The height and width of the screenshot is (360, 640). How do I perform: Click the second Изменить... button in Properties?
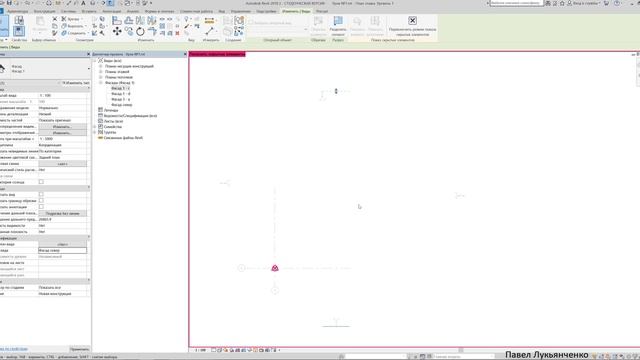pos(62,133)
